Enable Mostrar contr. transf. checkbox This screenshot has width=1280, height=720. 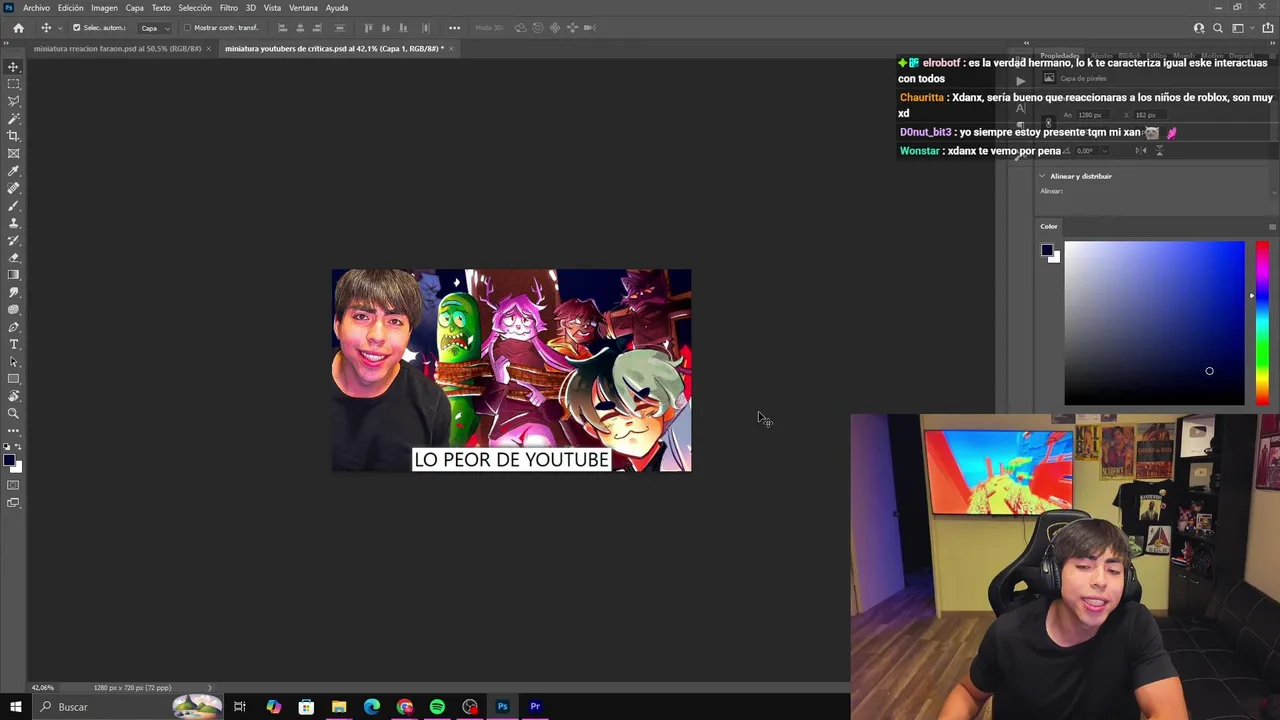click(187, 28)
